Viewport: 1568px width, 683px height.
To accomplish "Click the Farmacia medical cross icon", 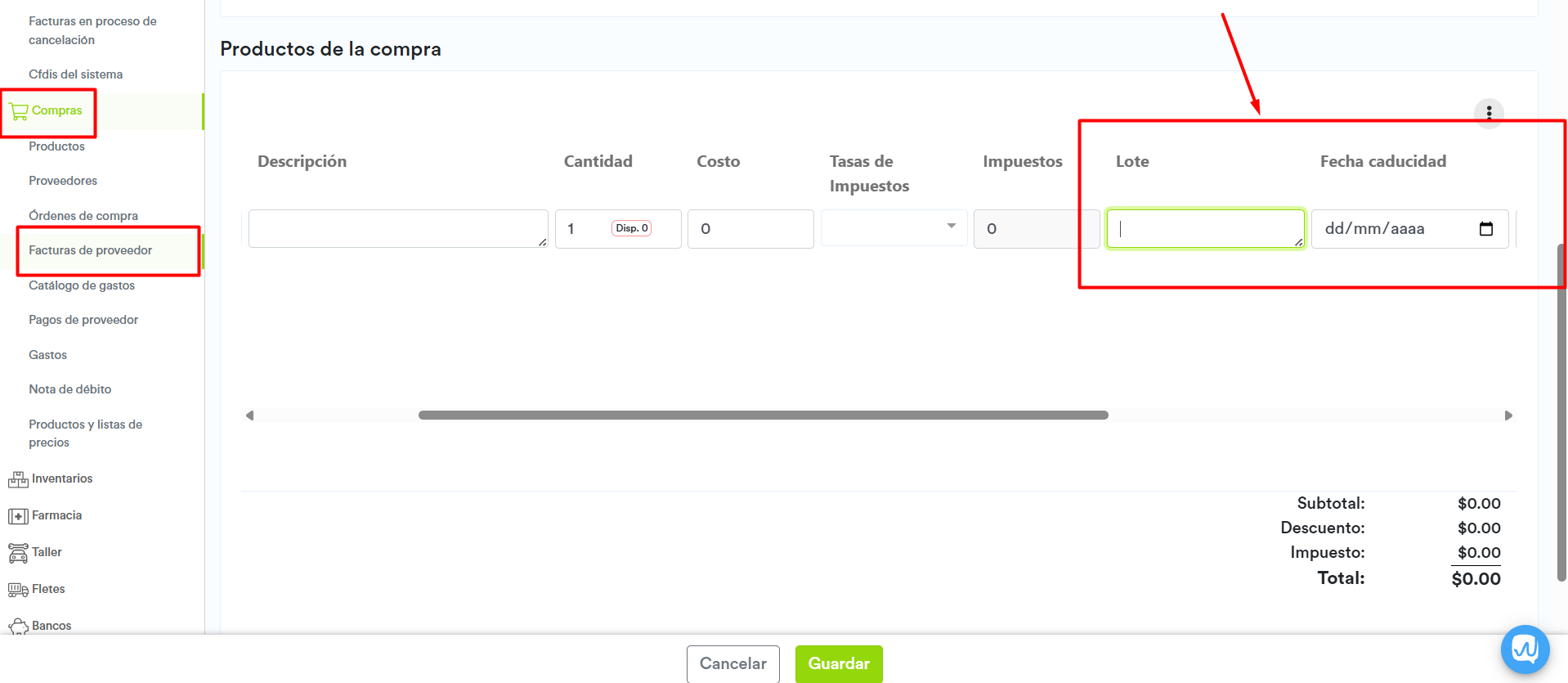I will click(x=18, y=516).
